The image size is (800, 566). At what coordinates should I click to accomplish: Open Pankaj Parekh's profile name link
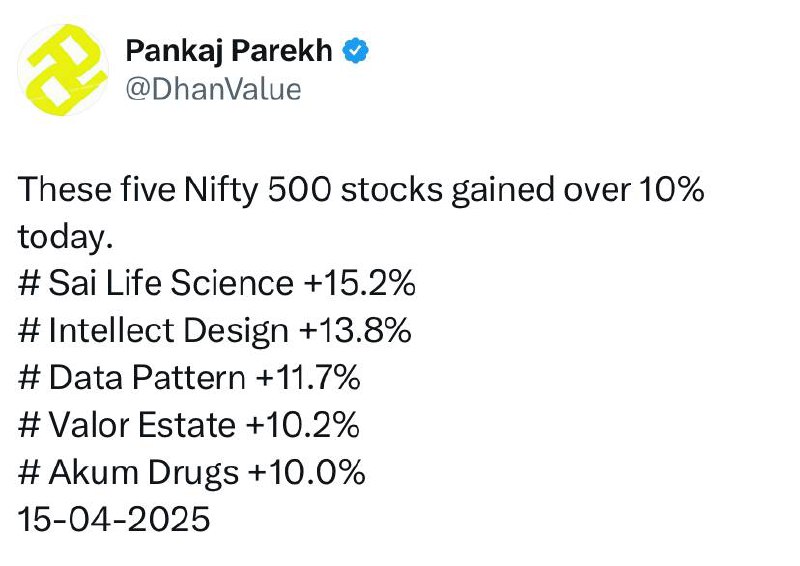pyautogui.click(x=229, y=51)
